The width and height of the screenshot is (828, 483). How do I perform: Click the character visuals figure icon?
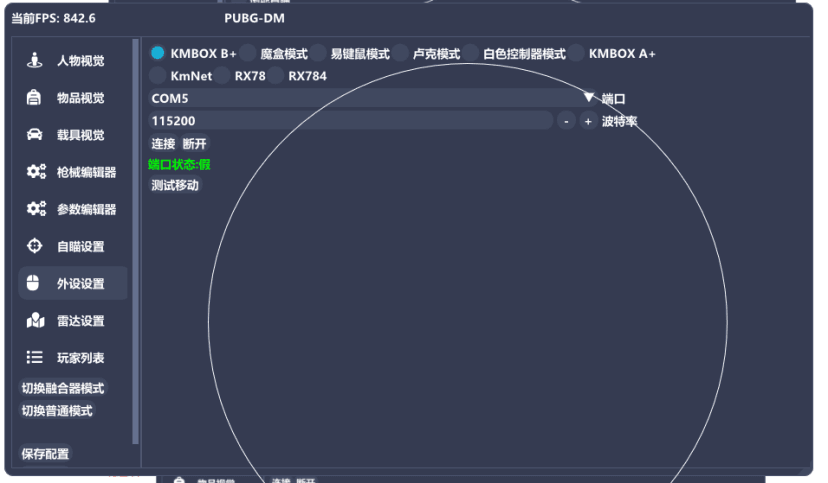point(35,61)
